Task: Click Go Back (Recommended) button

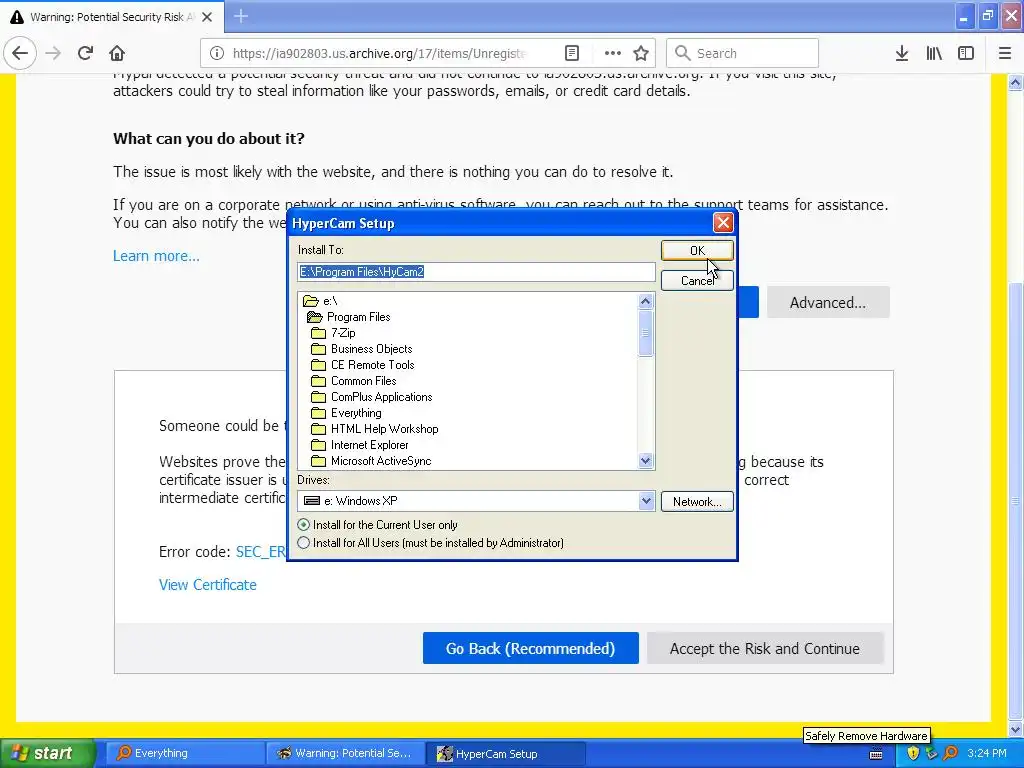Action: 530,648
